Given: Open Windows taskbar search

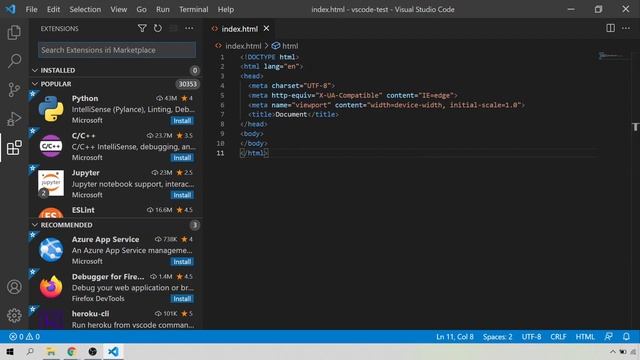Looking at the screenshot, I should pyautogui.click(x=30, y=351).
